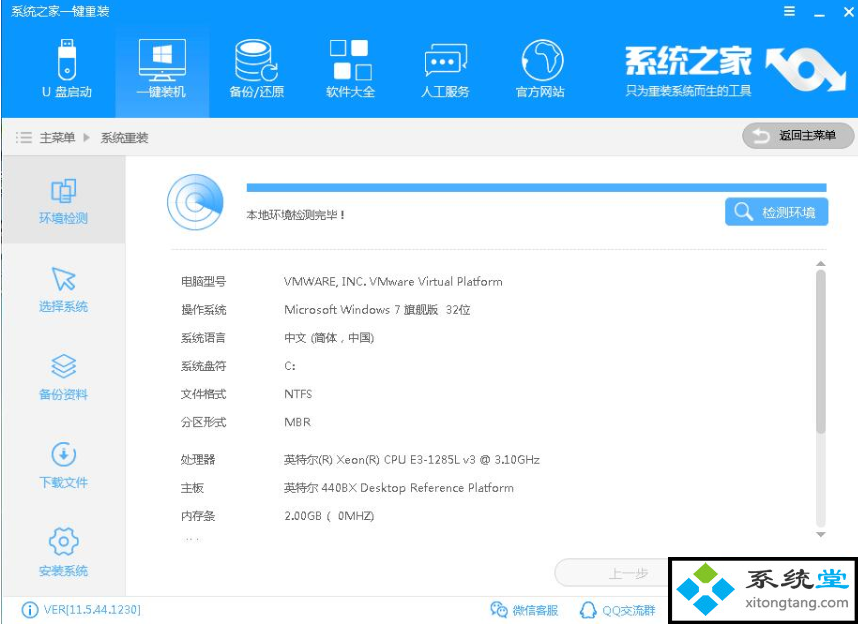
Task: Go to the 安装系统 install system step
Action: pos(63,553)
